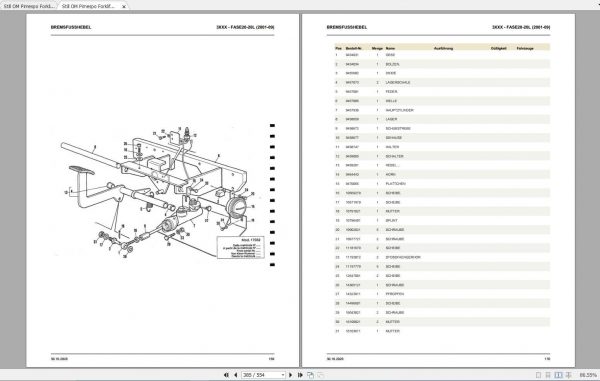Go to the next page
This screenshot has height=381, width=600.
290,375
